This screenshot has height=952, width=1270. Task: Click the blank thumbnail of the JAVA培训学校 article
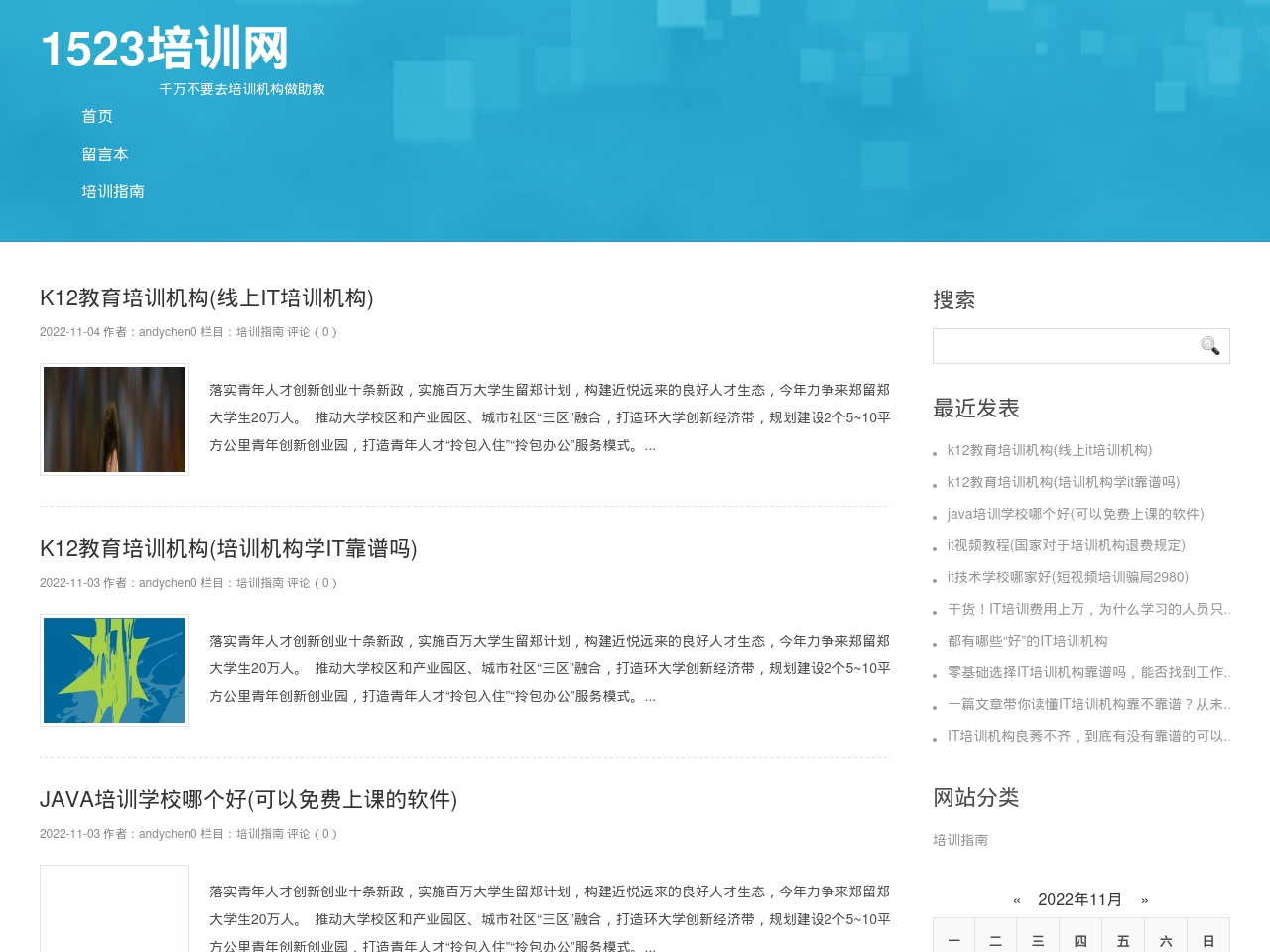(x=114, y=908)
